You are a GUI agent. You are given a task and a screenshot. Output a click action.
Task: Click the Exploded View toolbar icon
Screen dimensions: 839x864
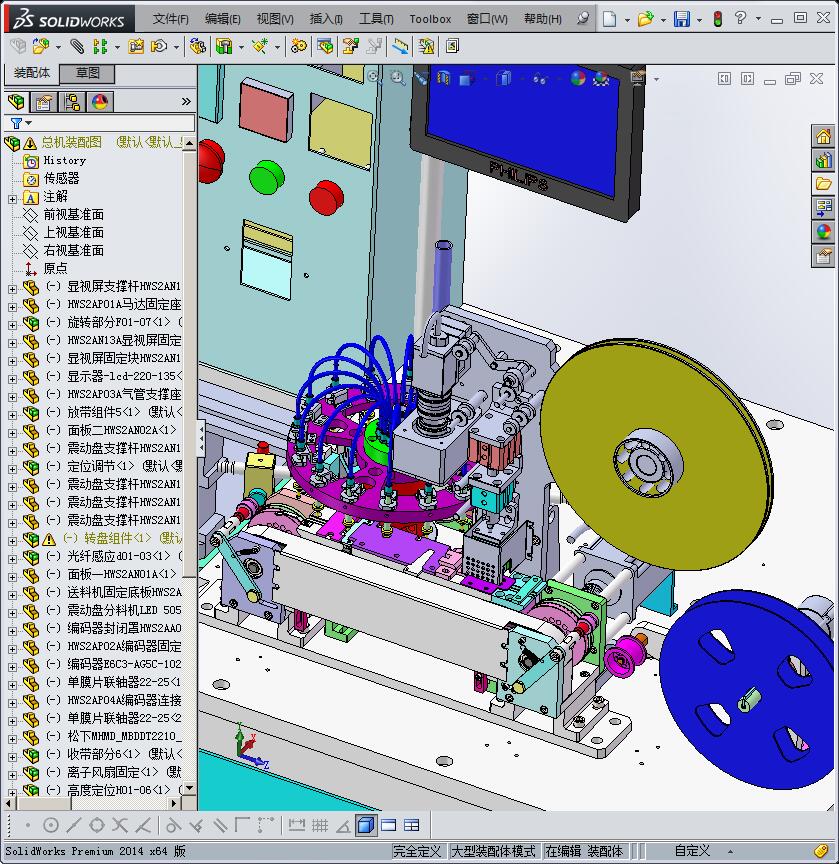pyautogui.click(x=350, y=46)
